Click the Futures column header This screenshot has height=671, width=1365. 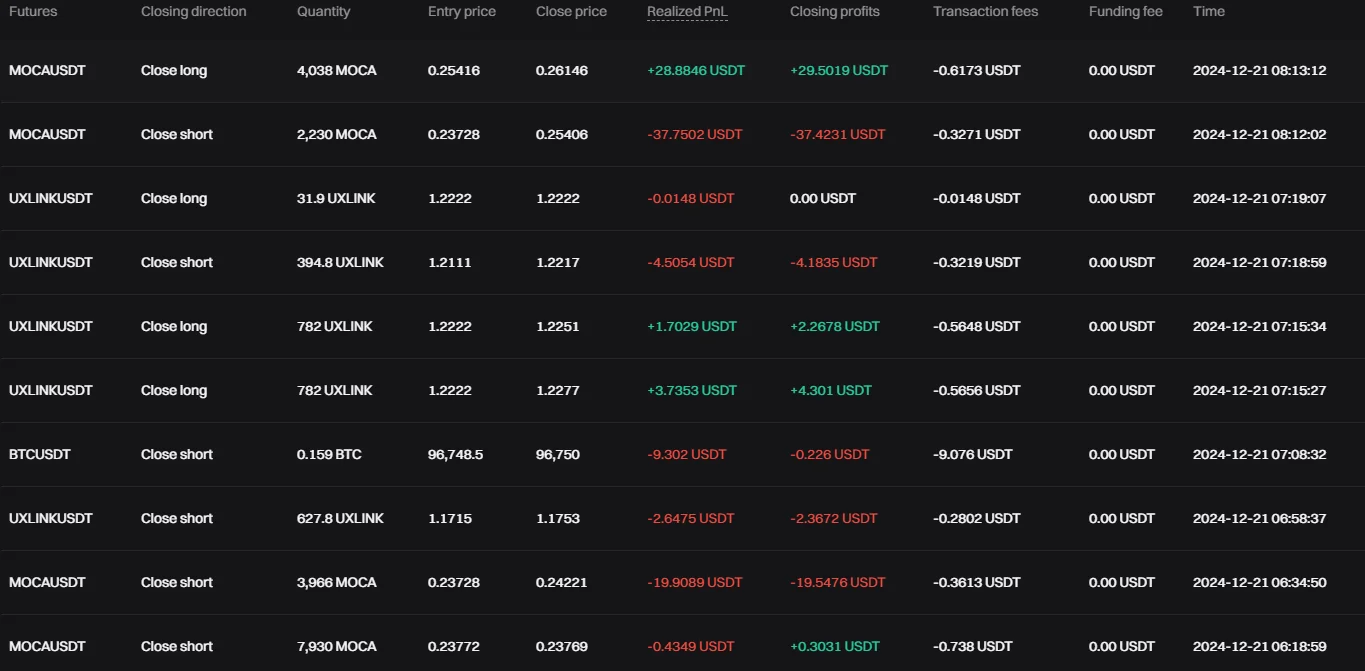[x=33, y=12]
